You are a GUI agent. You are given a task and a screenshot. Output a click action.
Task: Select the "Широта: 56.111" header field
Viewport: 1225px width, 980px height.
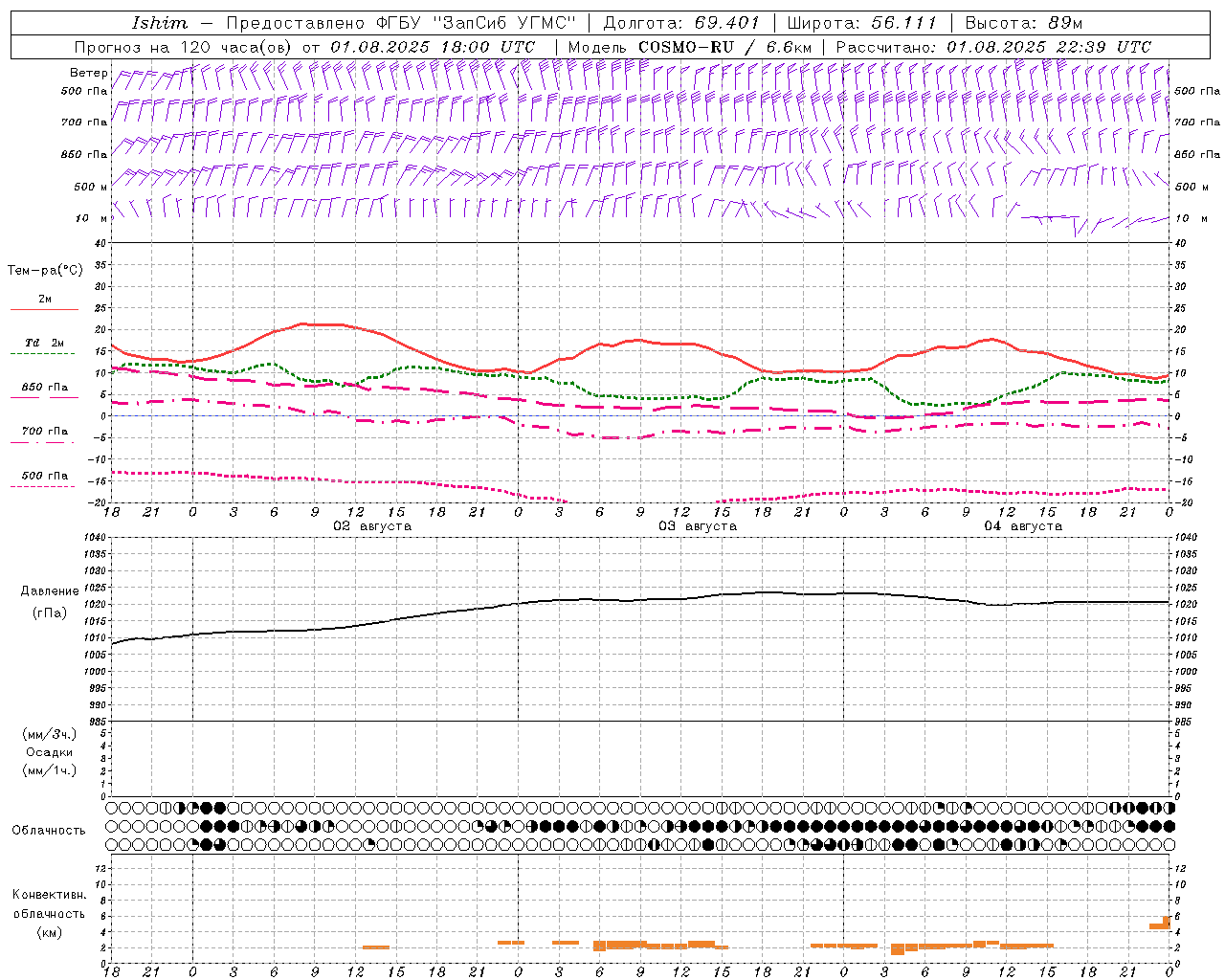[x=862, y=23]
